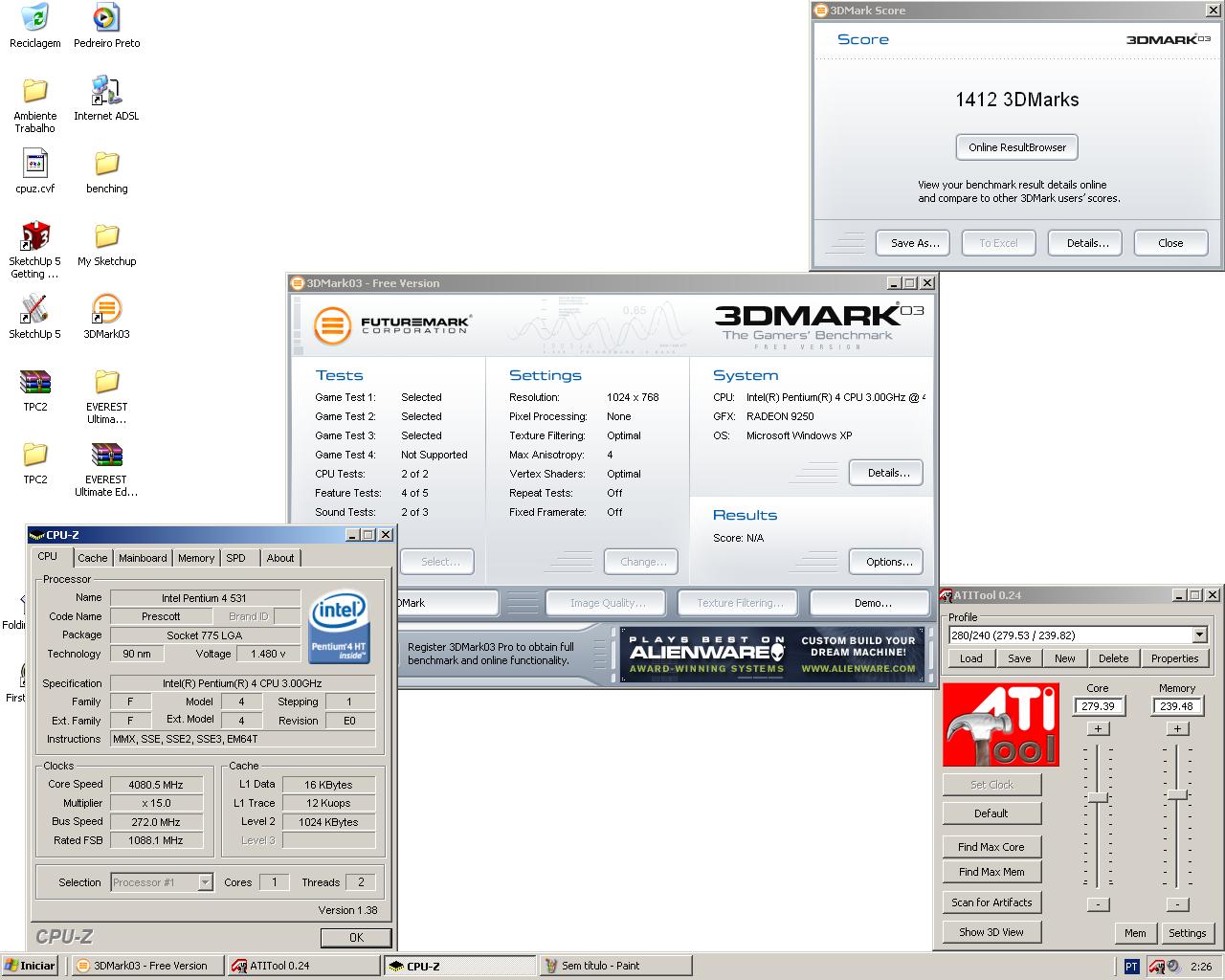The height and width of the screenshot is (980, 1225).
Task: Open profile Properties in ATITool
Action: click(x=1174, y=658)
